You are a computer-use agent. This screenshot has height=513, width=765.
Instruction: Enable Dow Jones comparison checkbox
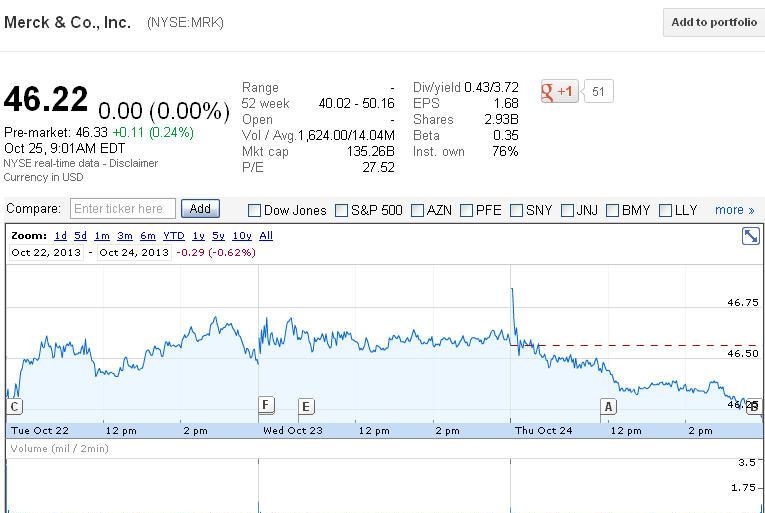tap(254, 210)
